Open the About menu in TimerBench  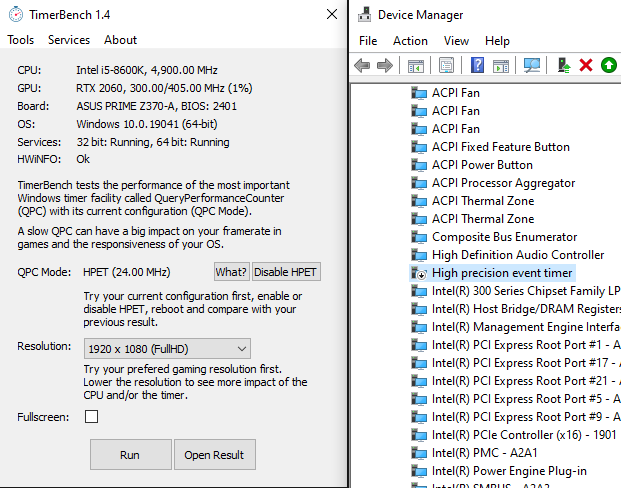click(x=120, y=40)
